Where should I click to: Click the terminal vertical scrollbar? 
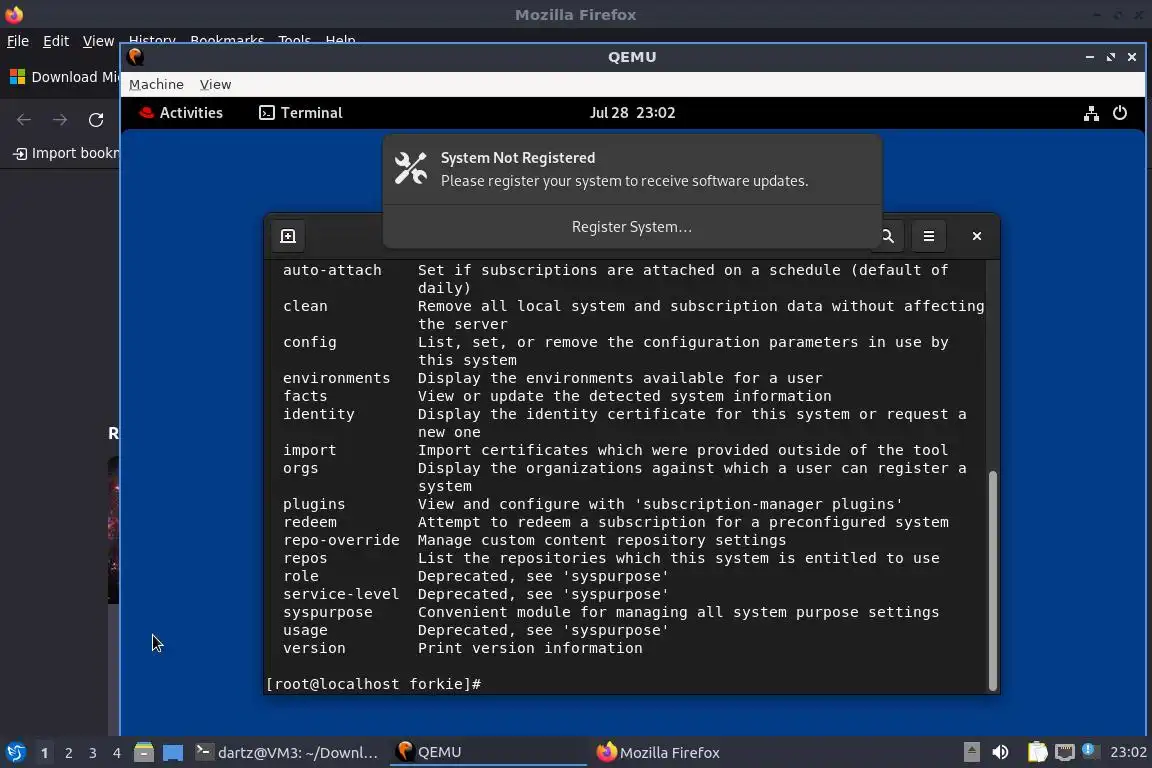(x=993, y=581)
